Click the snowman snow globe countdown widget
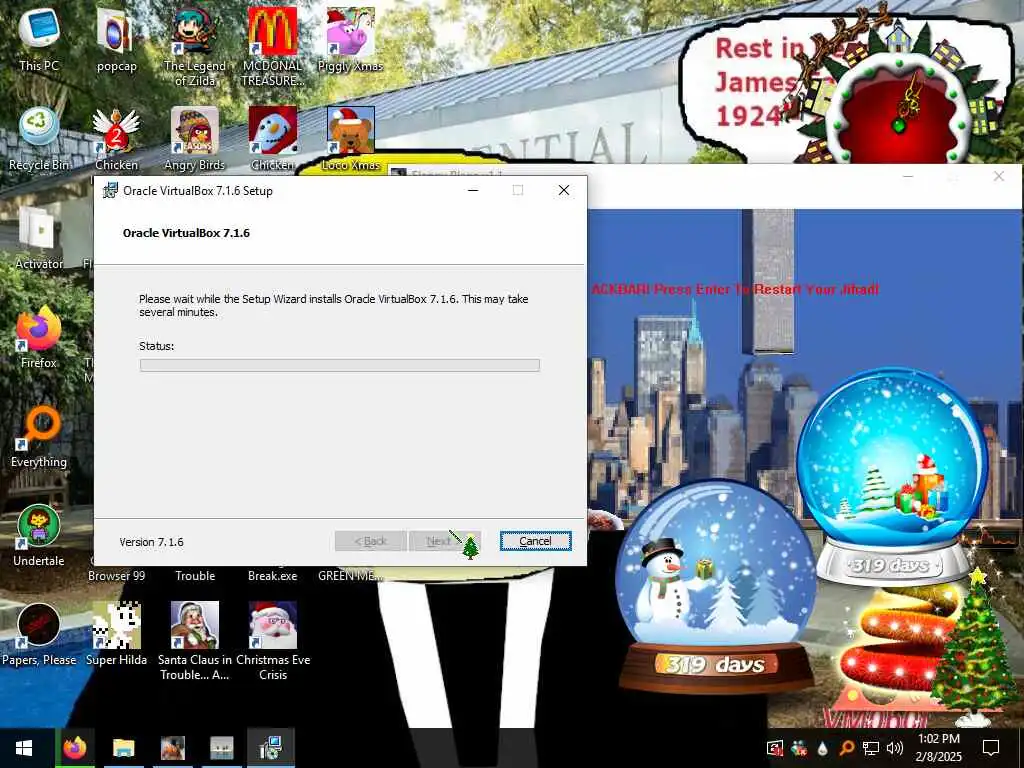This screenshot has height=768, width=1024. point(716,586)
